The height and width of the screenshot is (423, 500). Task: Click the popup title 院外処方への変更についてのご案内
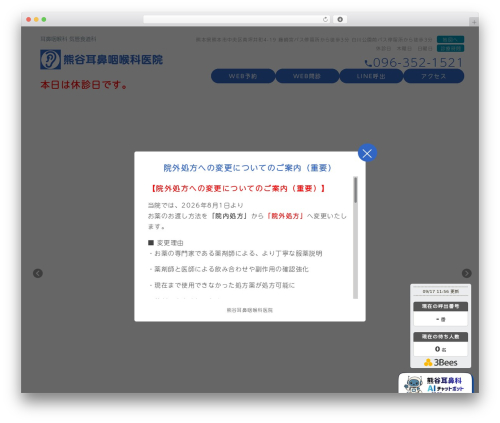[248, 168]
